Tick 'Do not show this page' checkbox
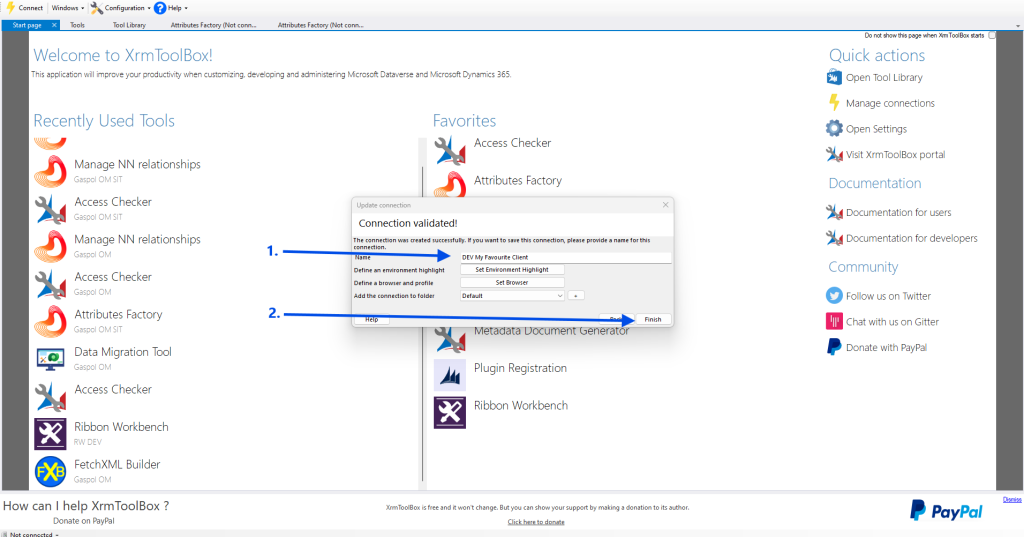The image size is (1024, 537). [x=992, y=35]
